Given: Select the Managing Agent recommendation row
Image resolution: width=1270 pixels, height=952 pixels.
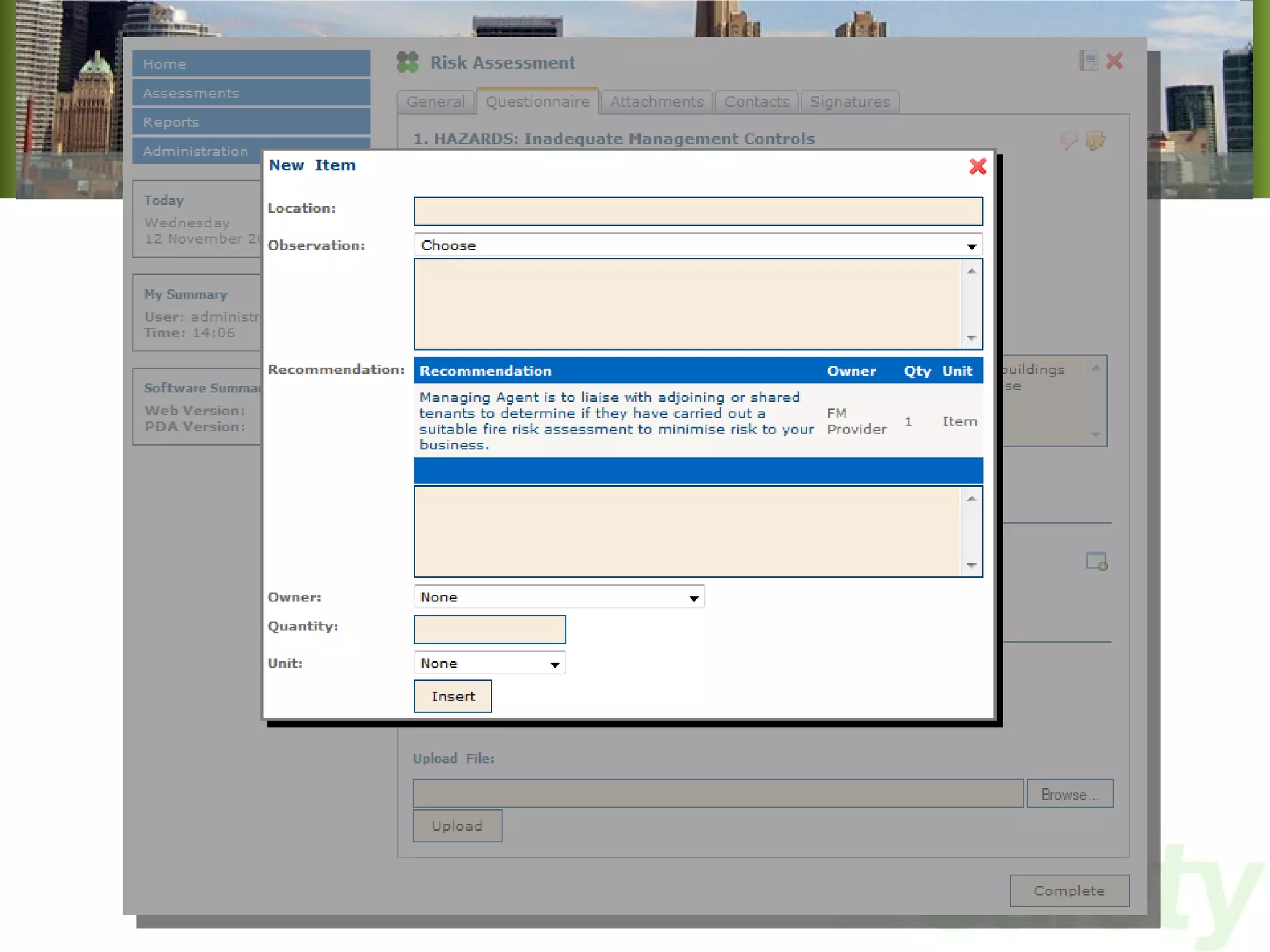Looking at the screenshot, I should pos(616,421).
